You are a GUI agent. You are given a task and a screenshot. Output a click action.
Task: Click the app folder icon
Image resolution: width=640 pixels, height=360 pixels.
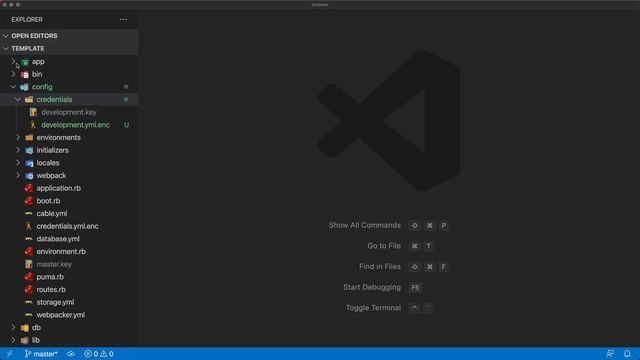[25, 62]
